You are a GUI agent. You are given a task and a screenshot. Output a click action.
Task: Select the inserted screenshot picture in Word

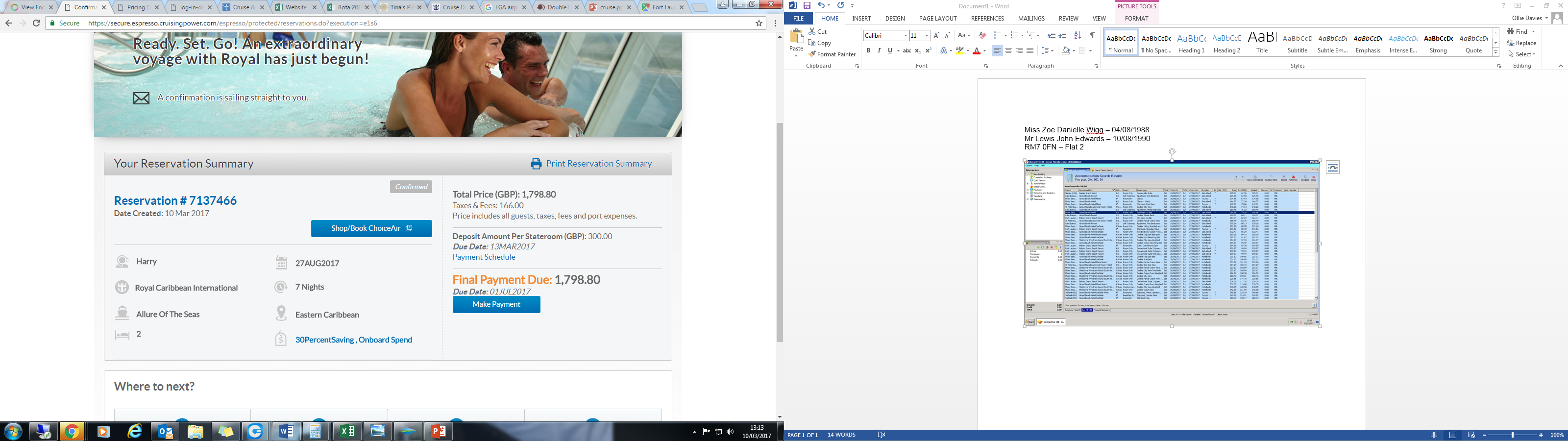click(x=1173, y=243)
